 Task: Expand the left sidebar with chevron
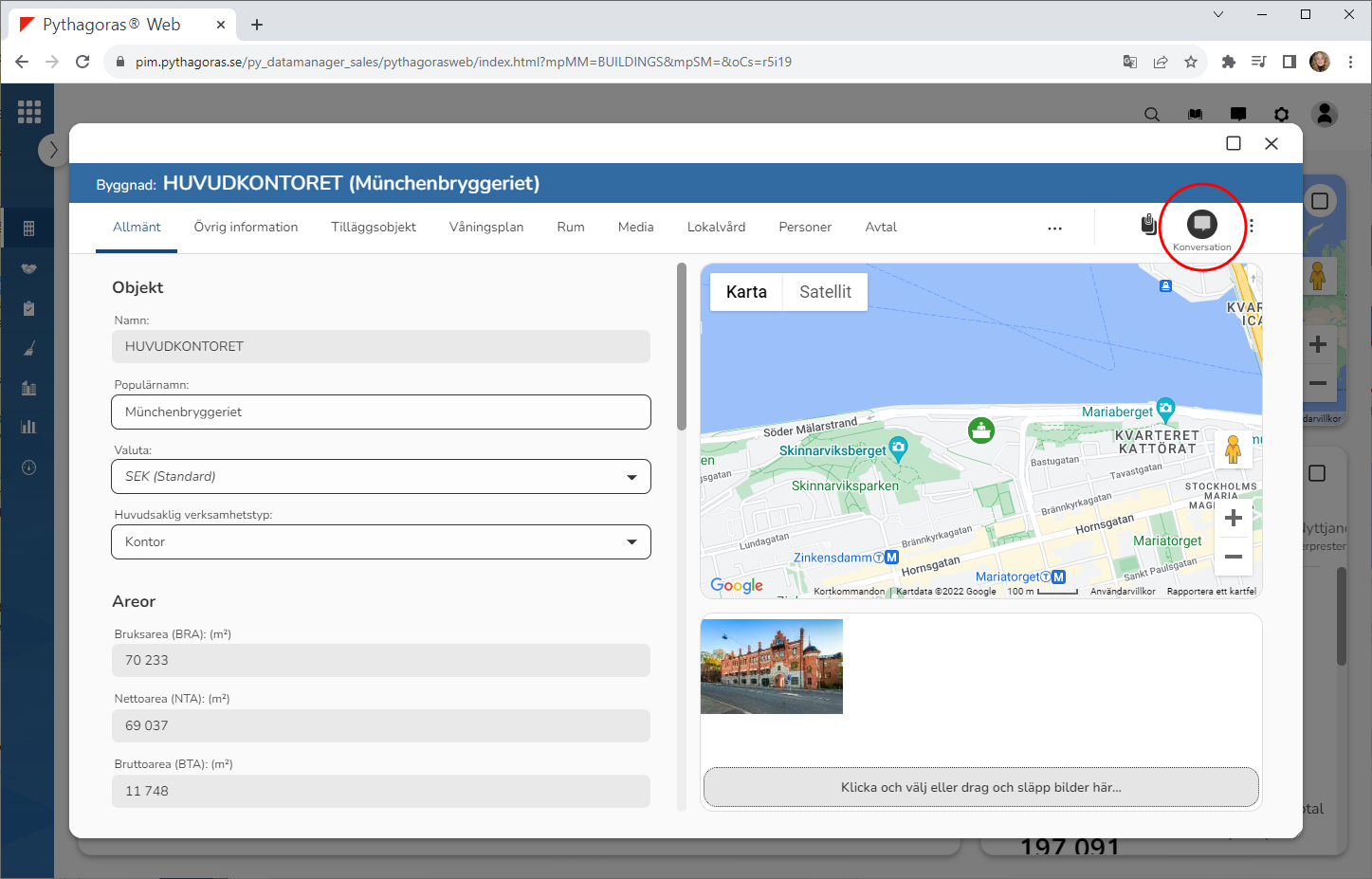click(x=53, y=150)
